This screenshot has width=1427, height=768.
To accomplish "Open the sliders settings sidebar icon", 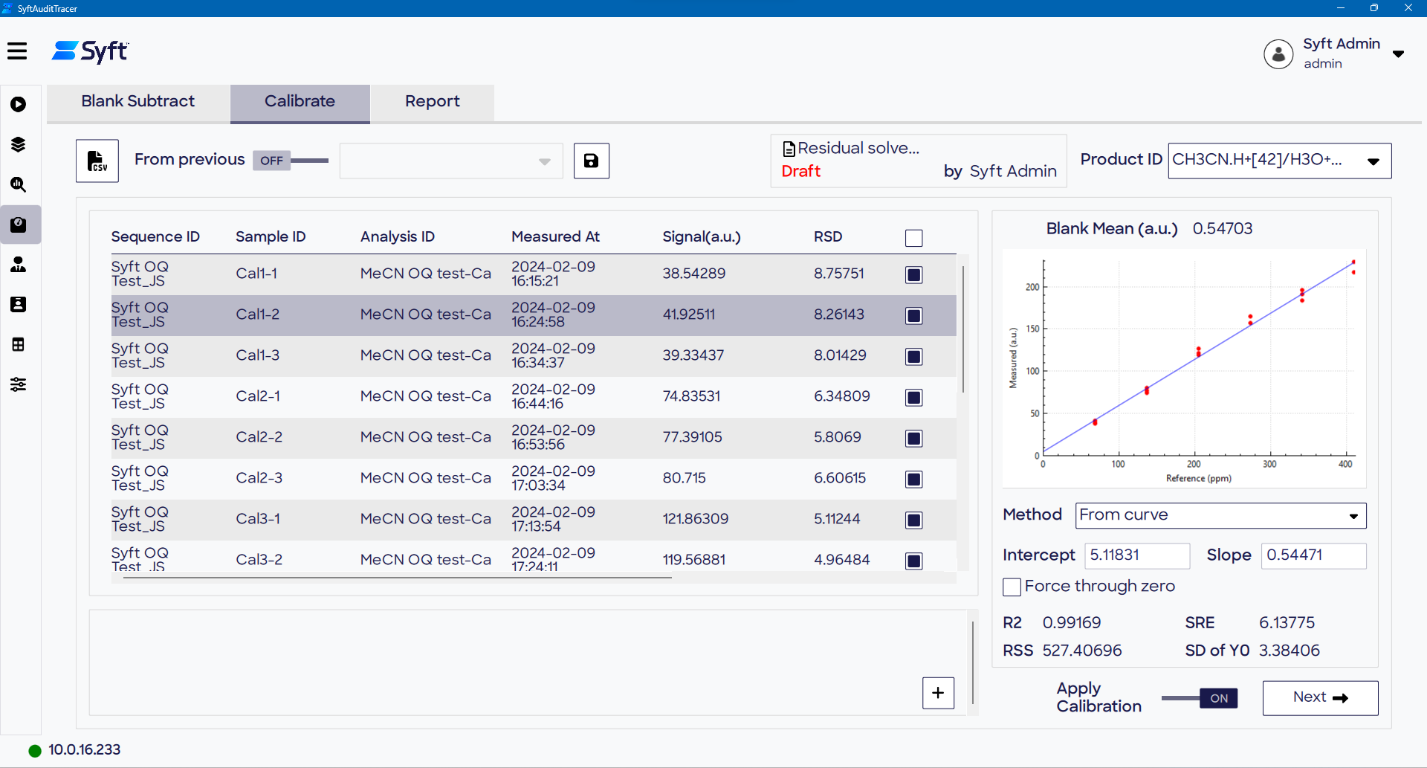I will pos(18,385).
